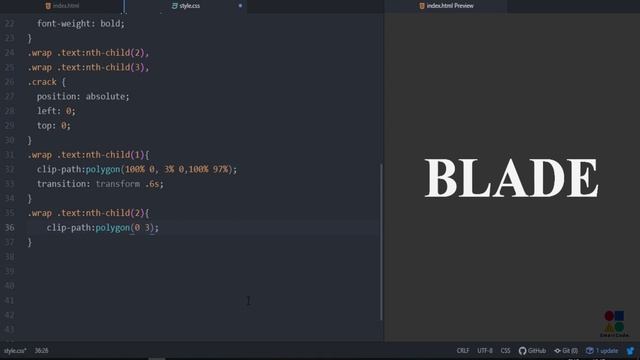Click the bird icon in status bar
Image resolution: width=640 pixels, height=360 pixels.
pyautogui.click(x=631, y=351)
